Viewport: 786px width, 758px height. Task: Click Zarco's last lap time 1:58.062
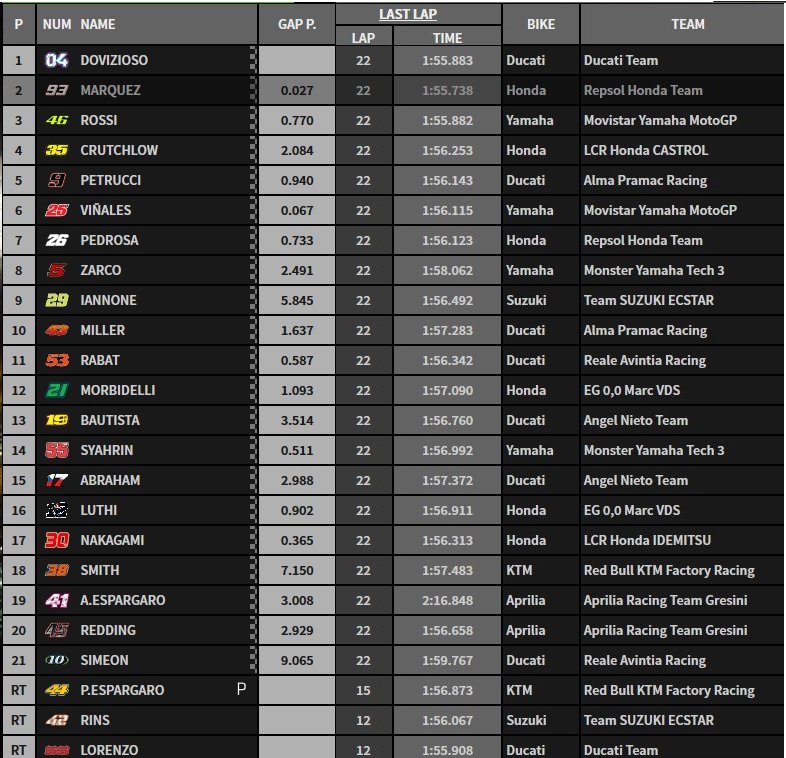click(447, 270)
